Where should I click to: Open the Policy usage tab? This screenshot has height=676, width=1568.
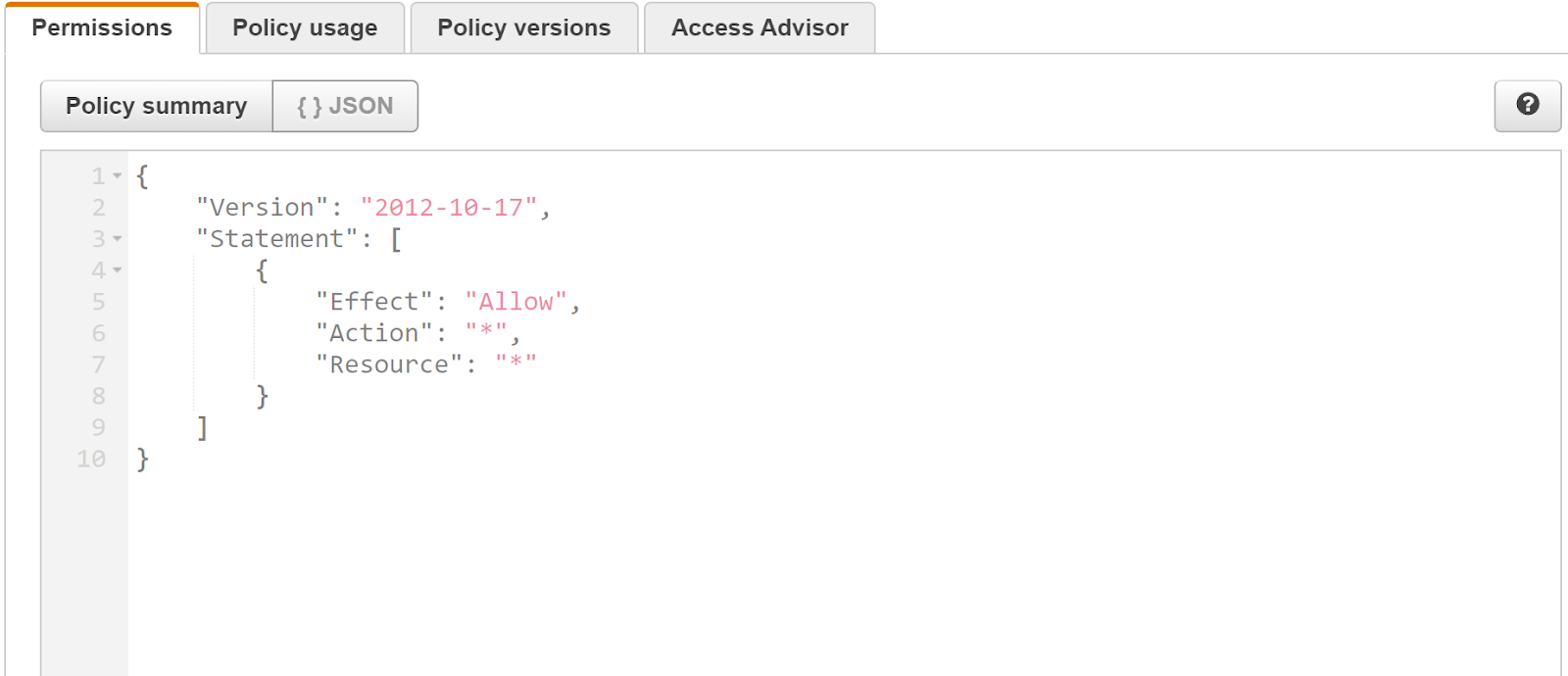(x=305, y=28)
